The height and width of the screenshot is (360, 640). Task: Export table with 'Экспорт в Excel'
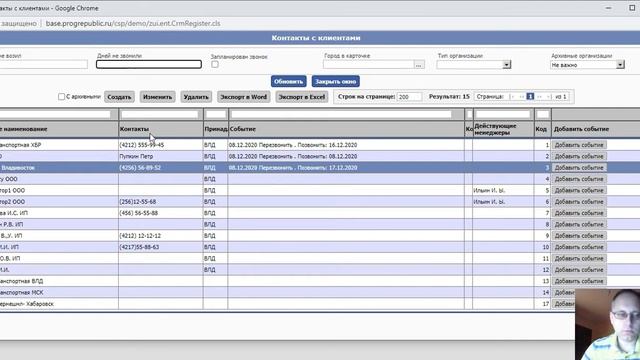[302, 97]
